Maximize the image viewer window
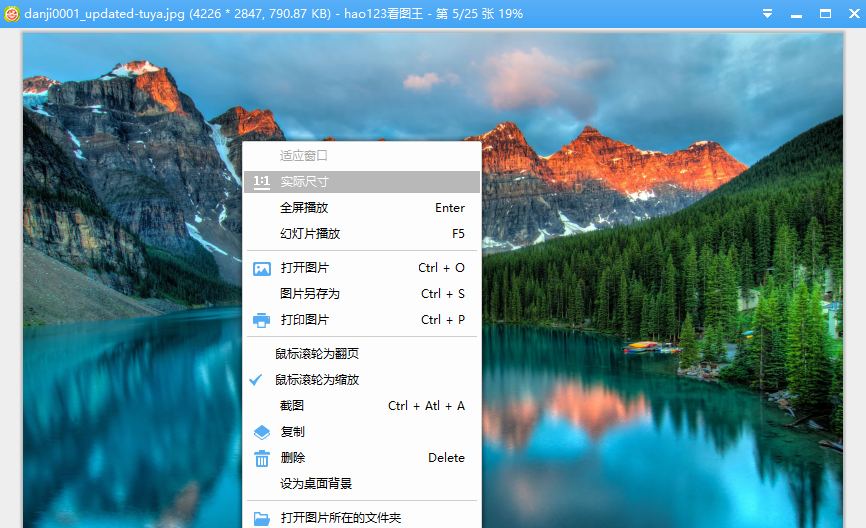This screenshot has height=528, width=866. point(825,14)
